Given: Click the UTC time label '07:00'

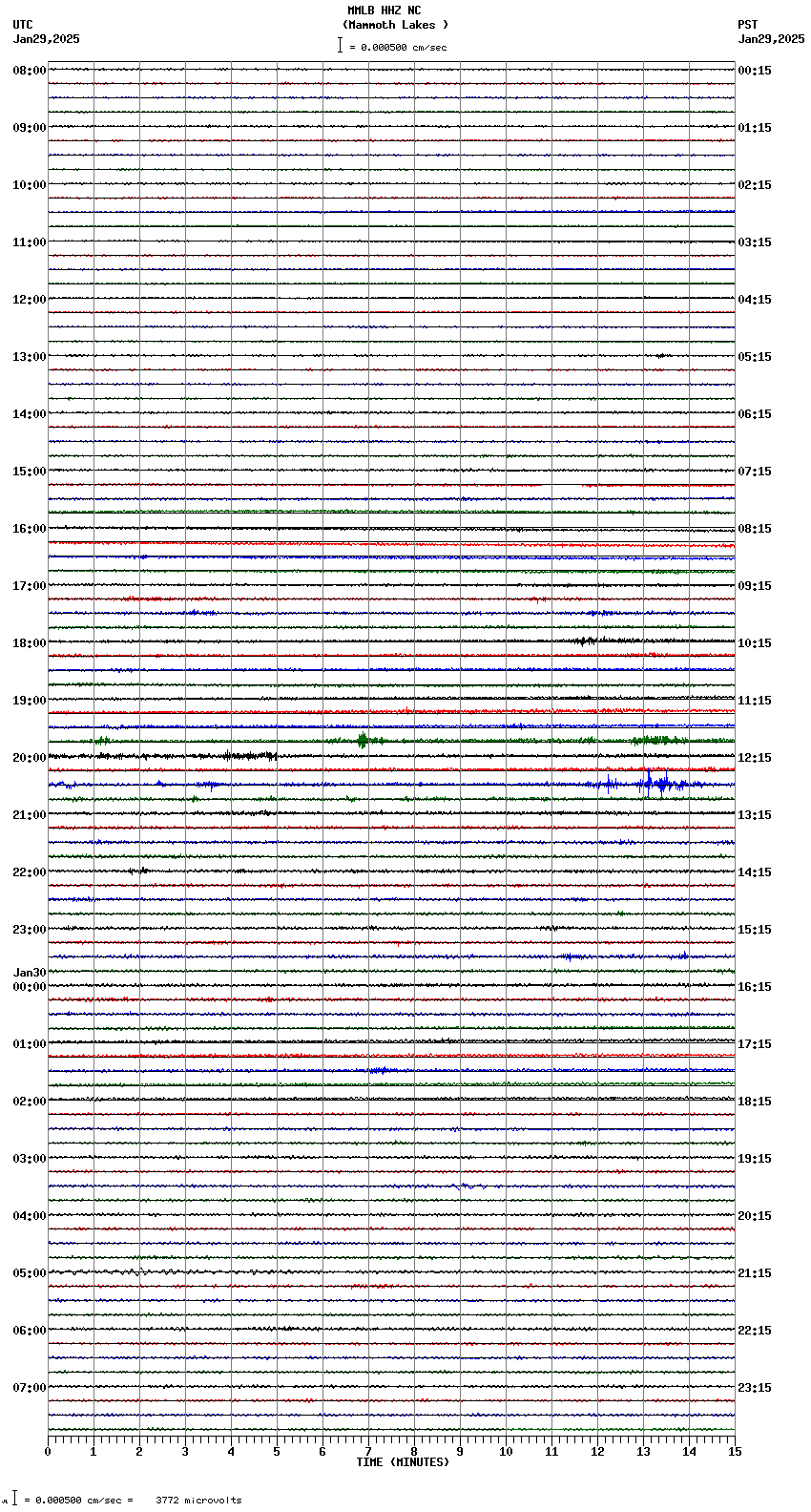Looking at the screenshot, I should tap(30, 1388).
